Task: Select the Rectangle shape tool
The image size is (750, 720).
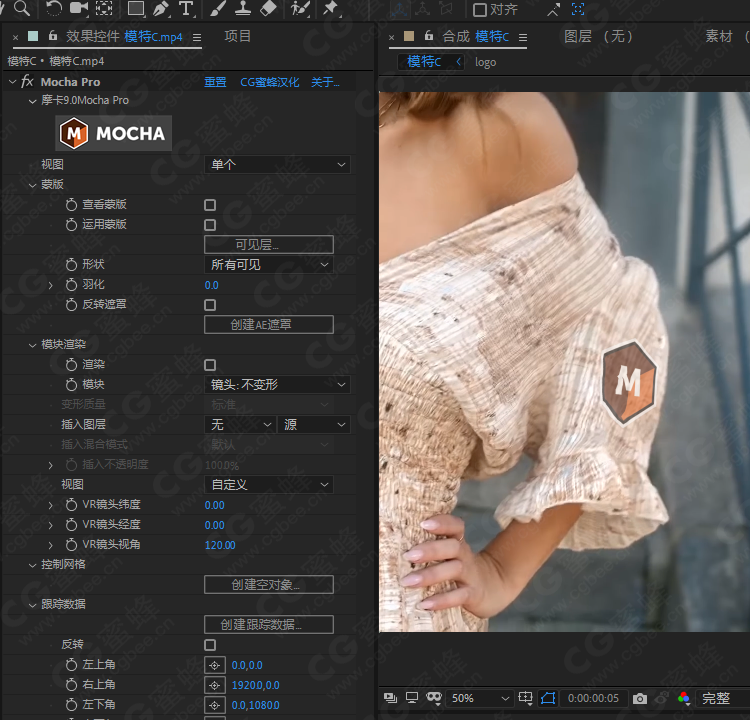Action: 136,8
